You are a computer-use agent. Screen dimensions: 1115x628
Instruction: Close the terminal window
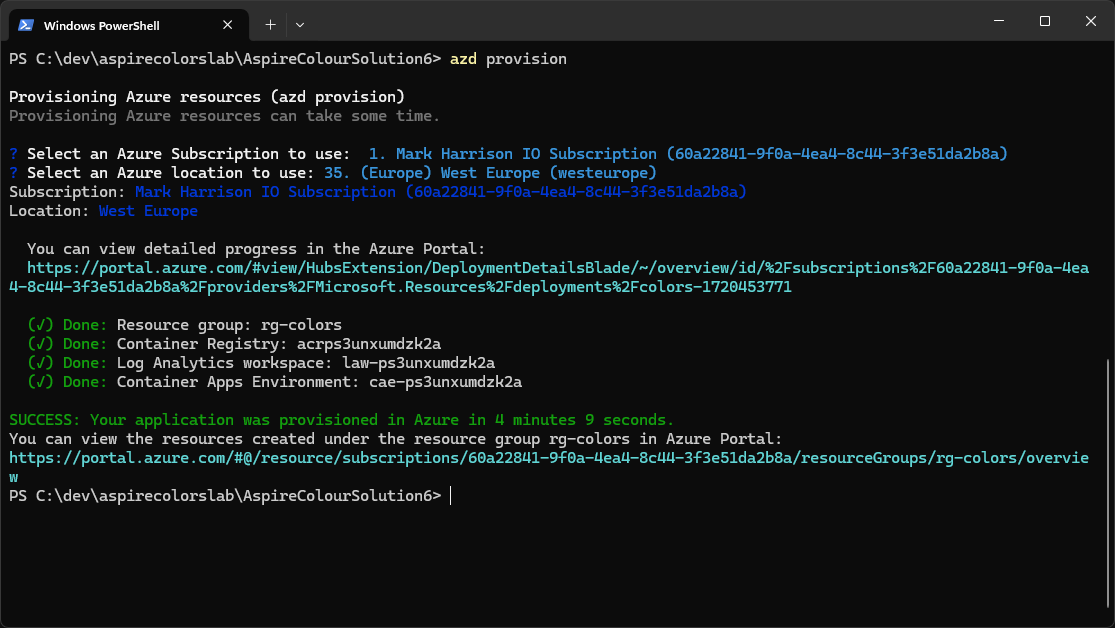point(1091,21)
